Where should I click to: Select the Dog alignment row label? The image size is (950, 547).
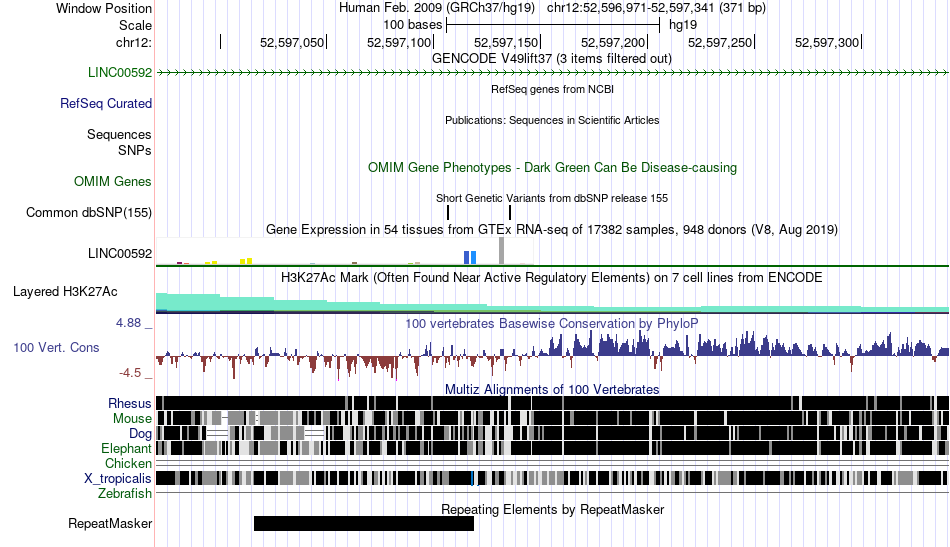point(140,433)
